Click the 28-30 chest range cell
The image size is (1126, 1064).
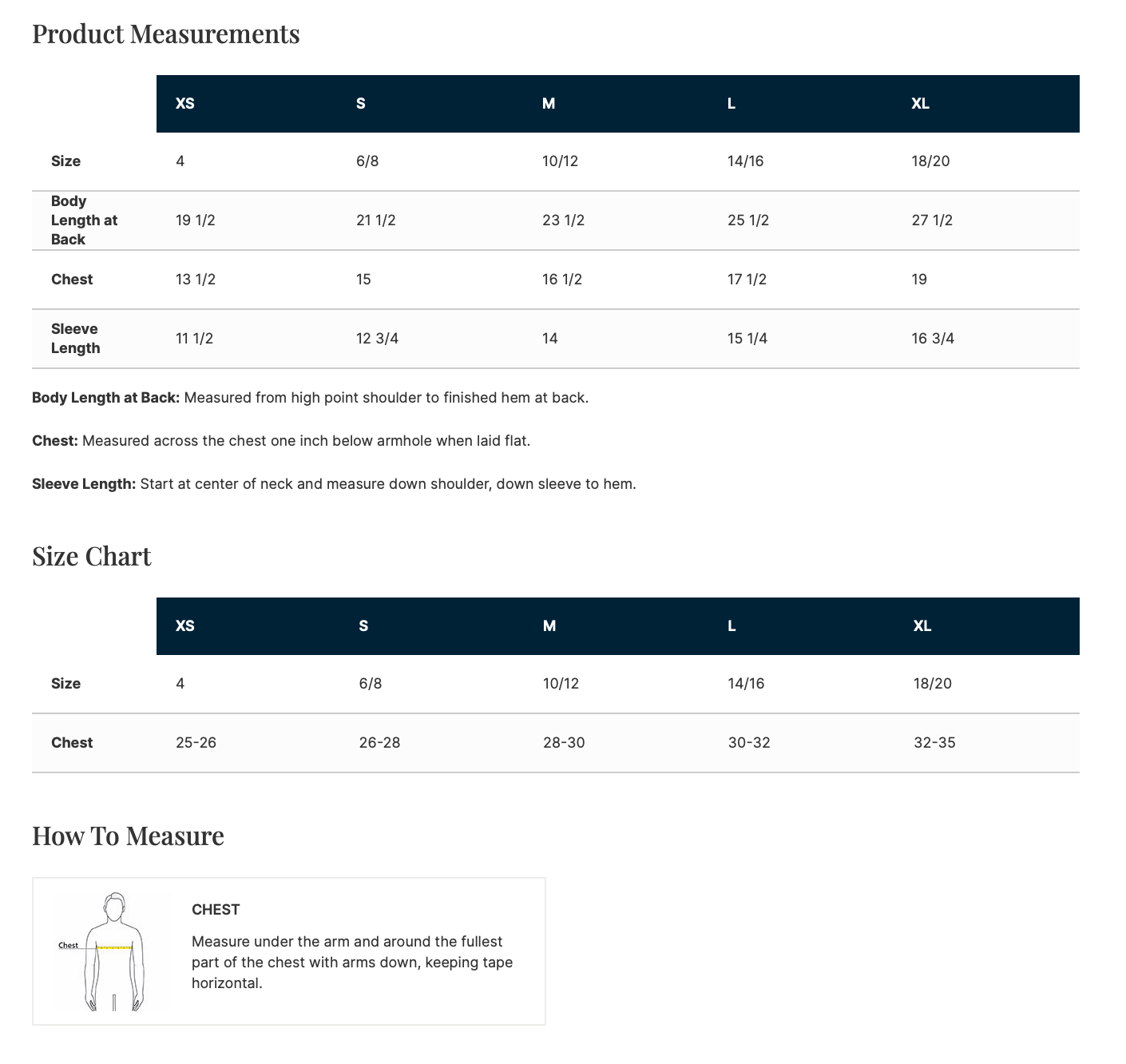564,743
